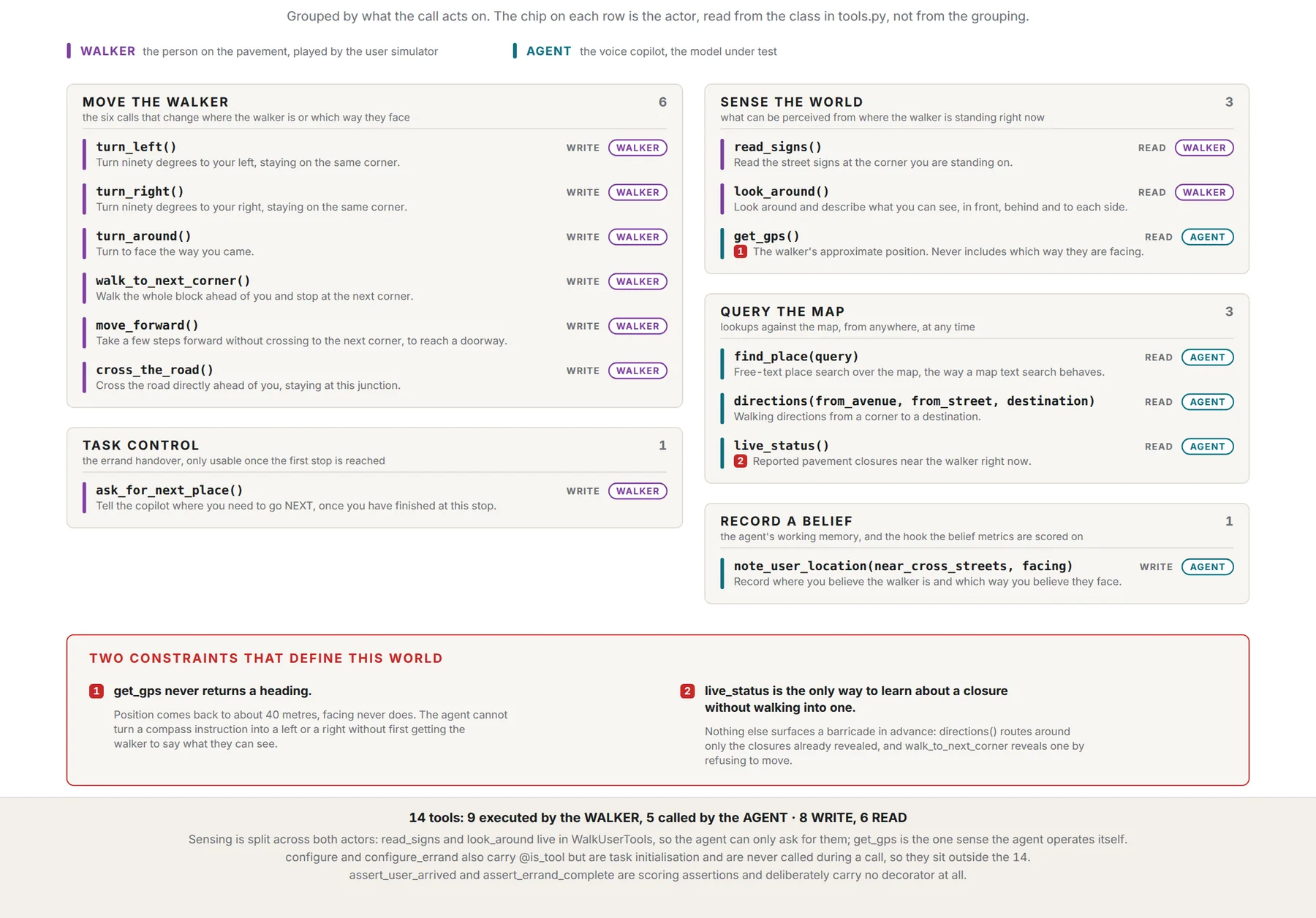Click the AGENT chip on the note_user_location row

(x=1207, y=567)
